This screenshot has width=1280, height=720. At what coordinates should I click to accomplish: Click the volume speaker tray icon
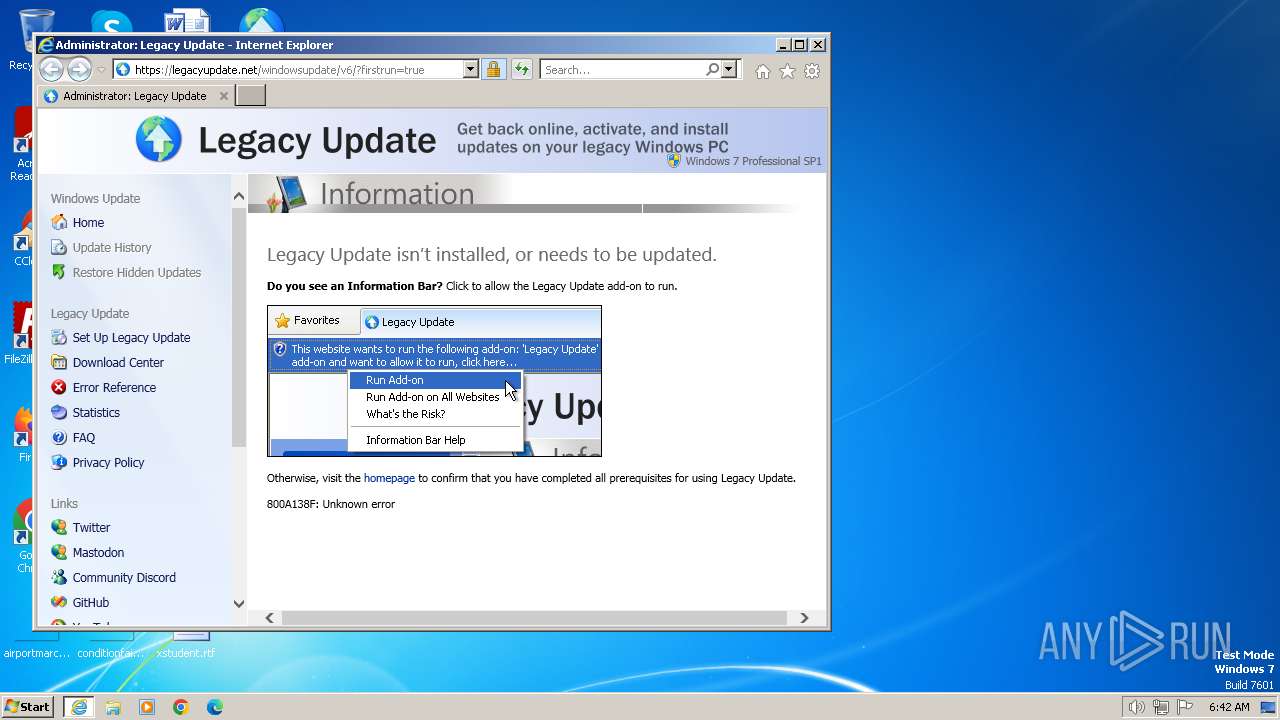tap(1136, 707)
